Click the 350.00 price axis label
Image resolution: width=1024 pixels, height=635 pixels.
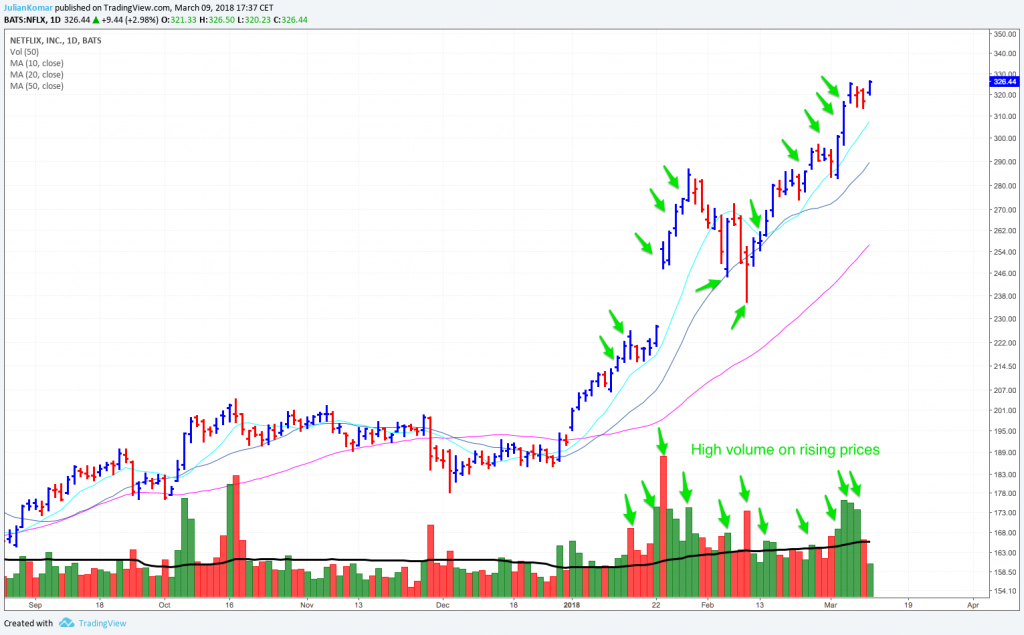(1005, 34)
